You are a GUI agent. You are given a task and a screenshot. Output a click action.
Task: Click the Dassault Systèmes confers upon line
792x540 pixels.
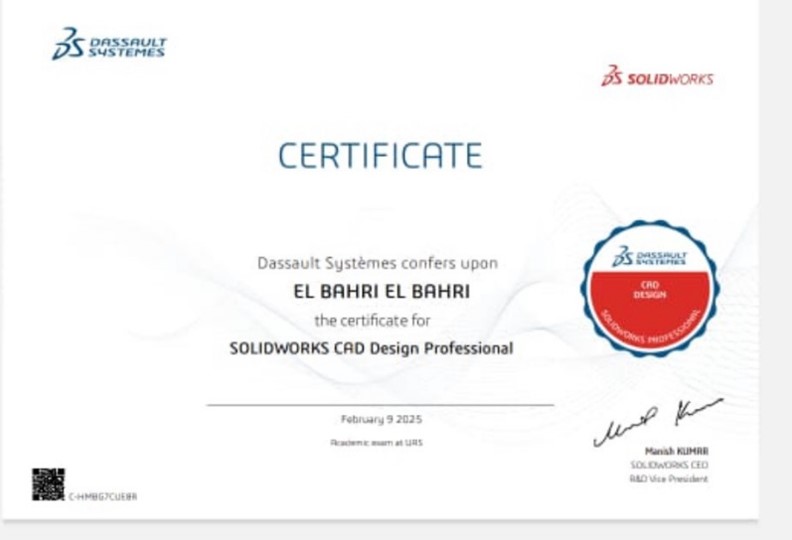[x=377, y=264]
